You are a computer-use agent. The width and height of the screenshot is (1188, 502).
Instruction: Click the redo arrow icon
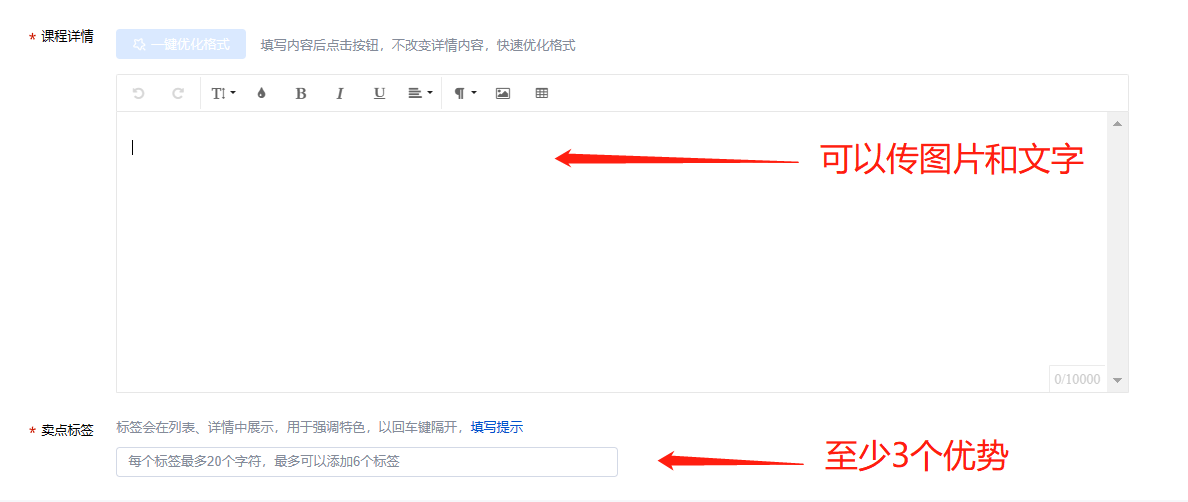pos(178,93)
